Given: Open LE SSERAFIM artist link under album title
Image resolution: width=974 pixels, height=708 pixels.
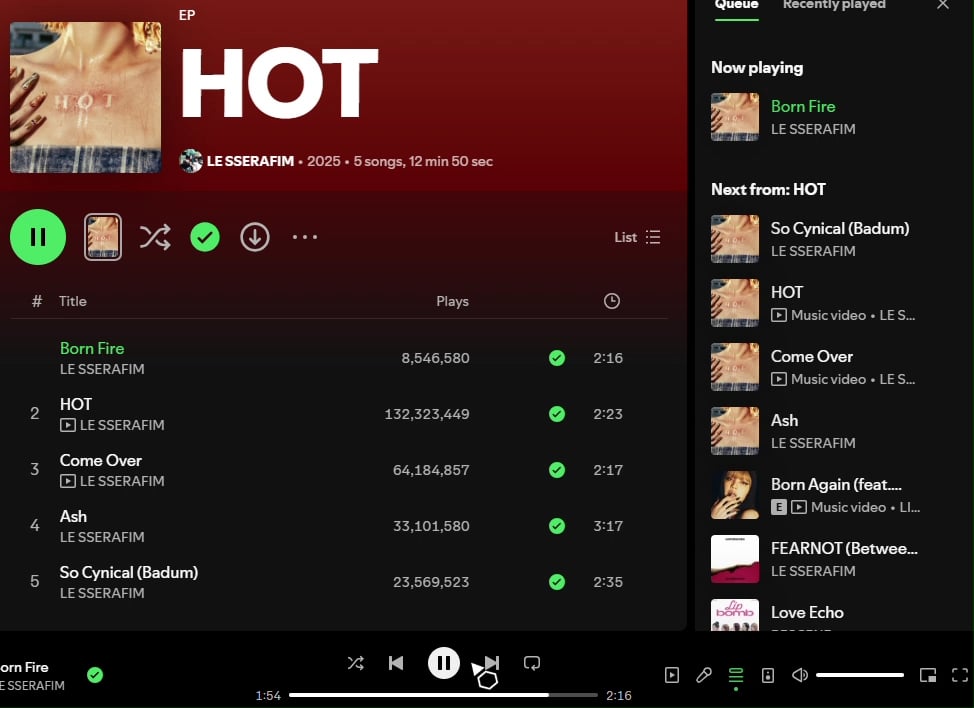Looking at the screenshot, I should (250, 161).
